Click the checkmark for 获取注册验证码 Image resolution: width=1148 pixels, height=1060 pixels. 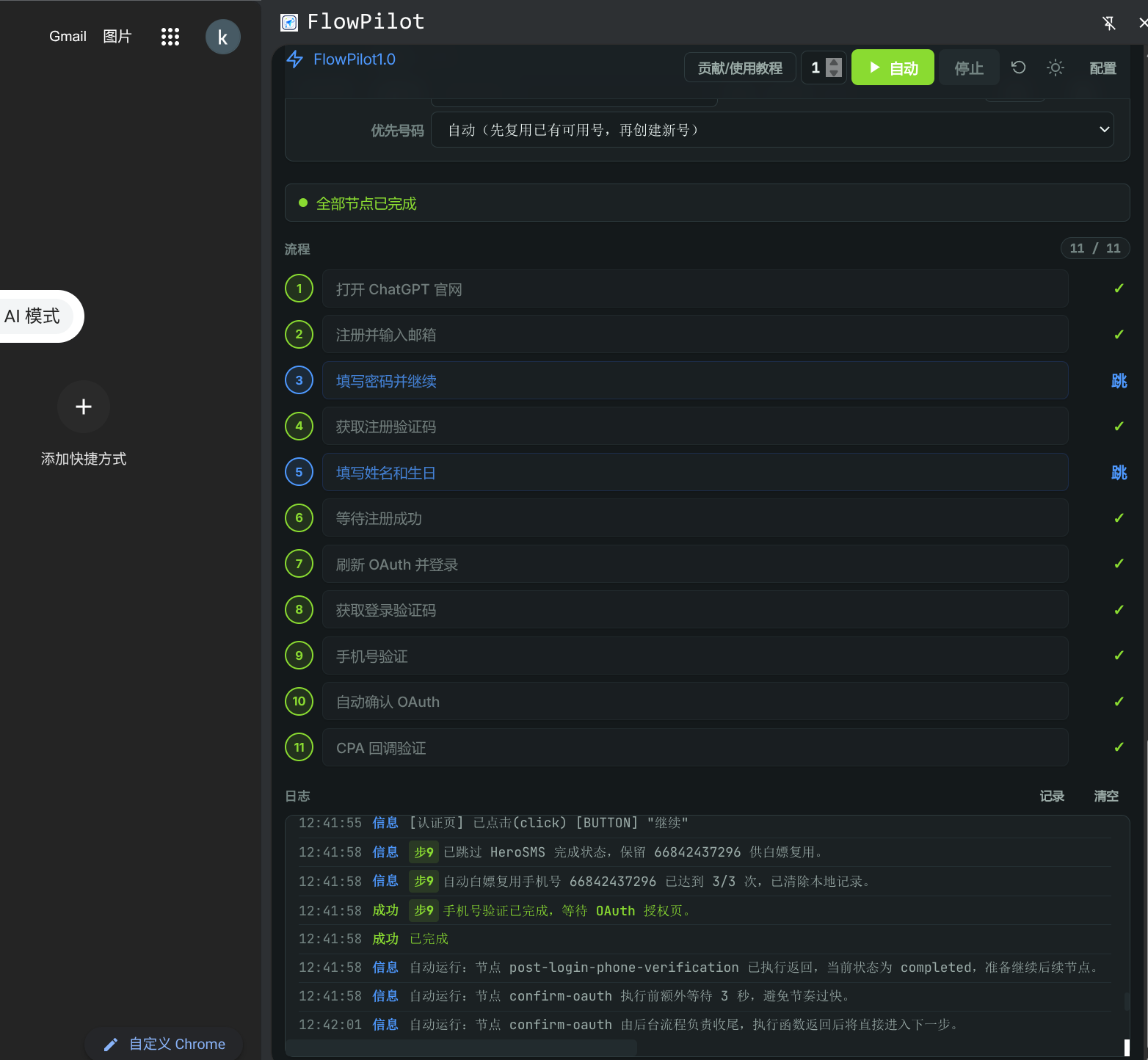[x=1119, y=426]
